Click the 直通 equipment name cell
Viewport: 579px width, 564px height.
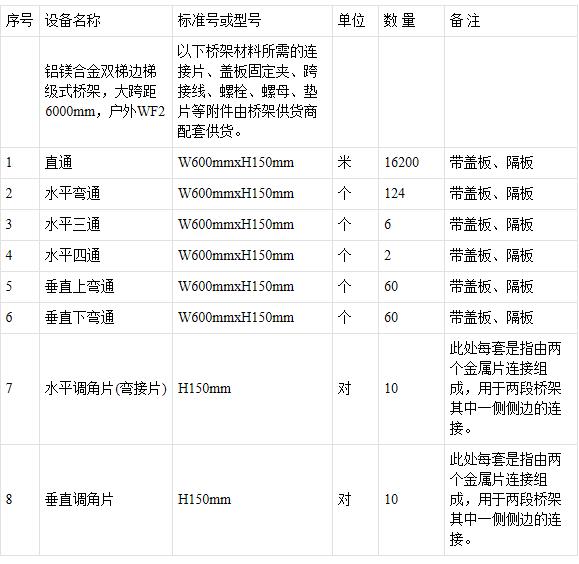tap(106, 163)
